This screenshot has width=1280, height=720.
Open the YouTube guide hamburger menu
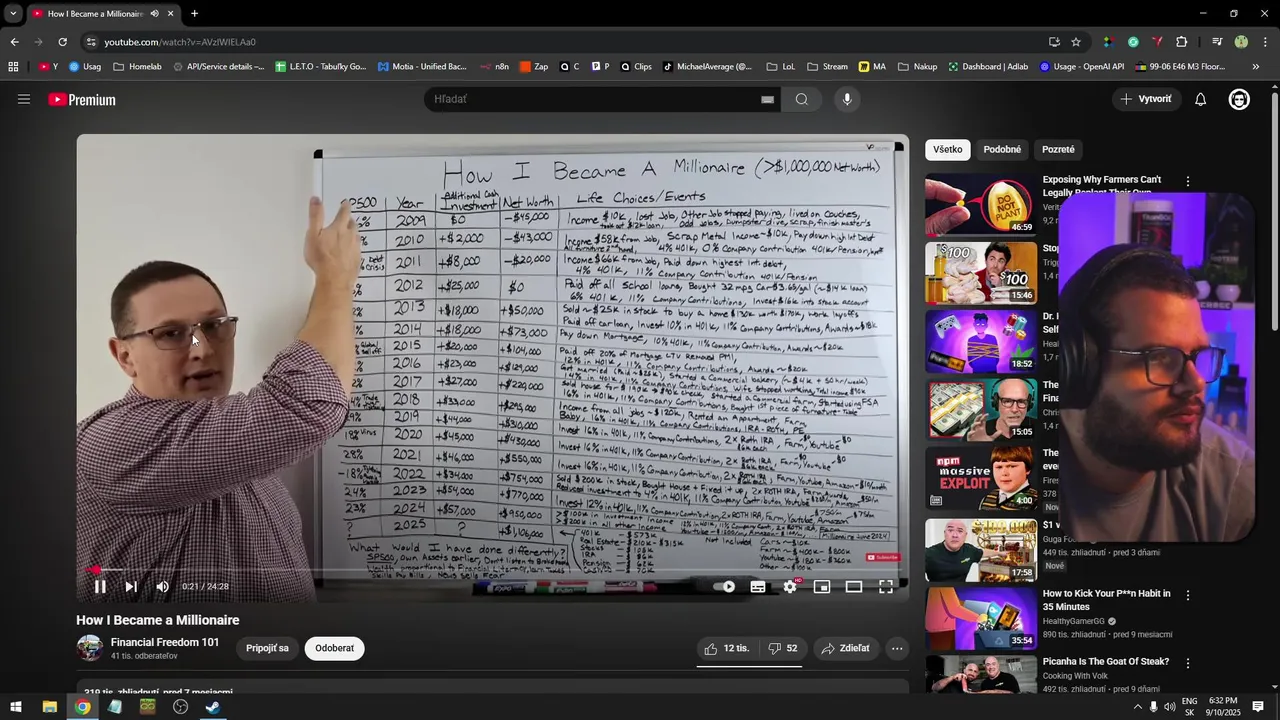[x=24, y=99]
